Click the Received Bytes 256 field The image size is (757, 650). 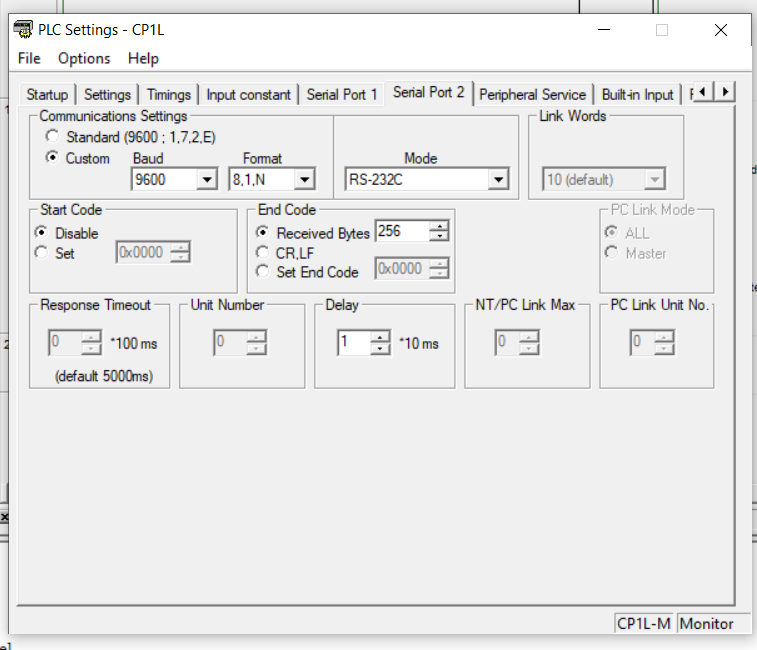(x=402, y=231)
